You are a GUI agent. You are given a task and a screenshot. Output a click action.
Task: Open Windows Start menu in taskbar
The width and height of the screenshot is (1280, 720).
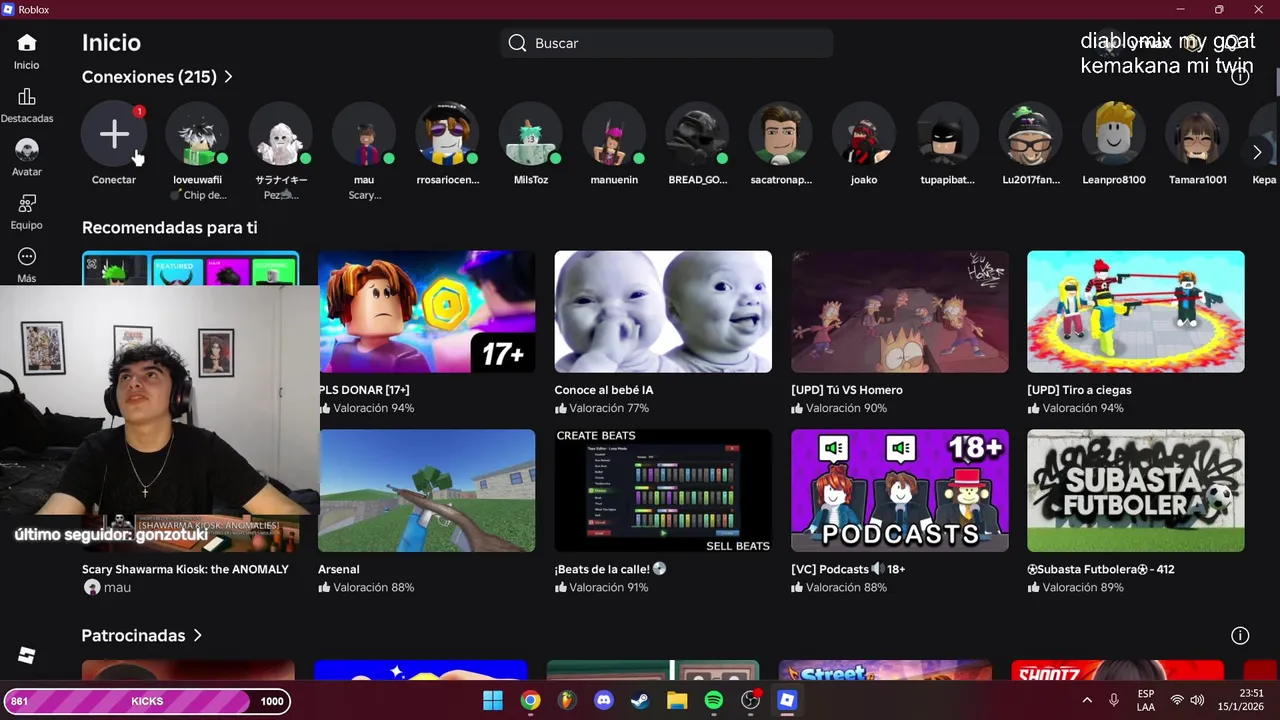coord(493,701)
